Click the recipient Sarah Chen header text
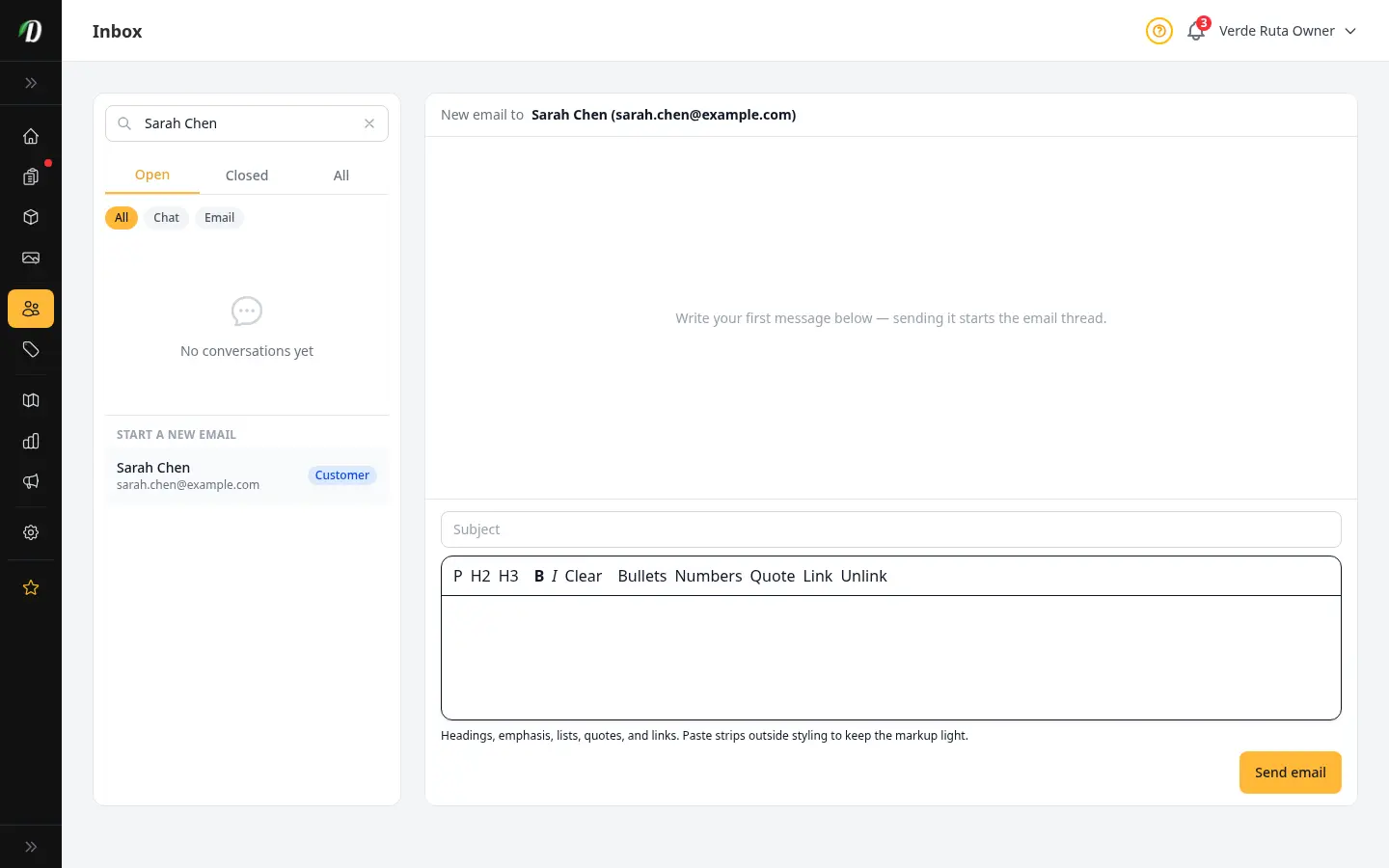The height and width of the screenshot is (868, 1389). click(x=664, y=115)
